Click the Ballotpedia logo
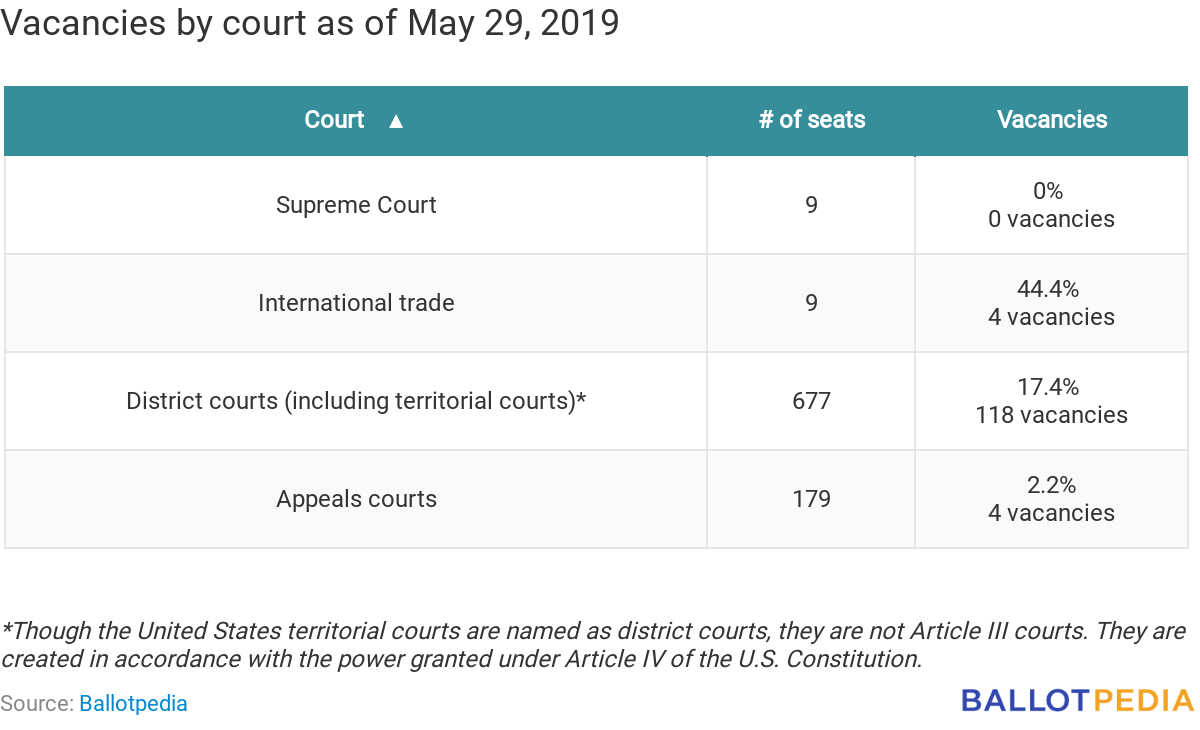Image resolution: width=1200 pixels, height=730 pixels. pos(1078,700)
